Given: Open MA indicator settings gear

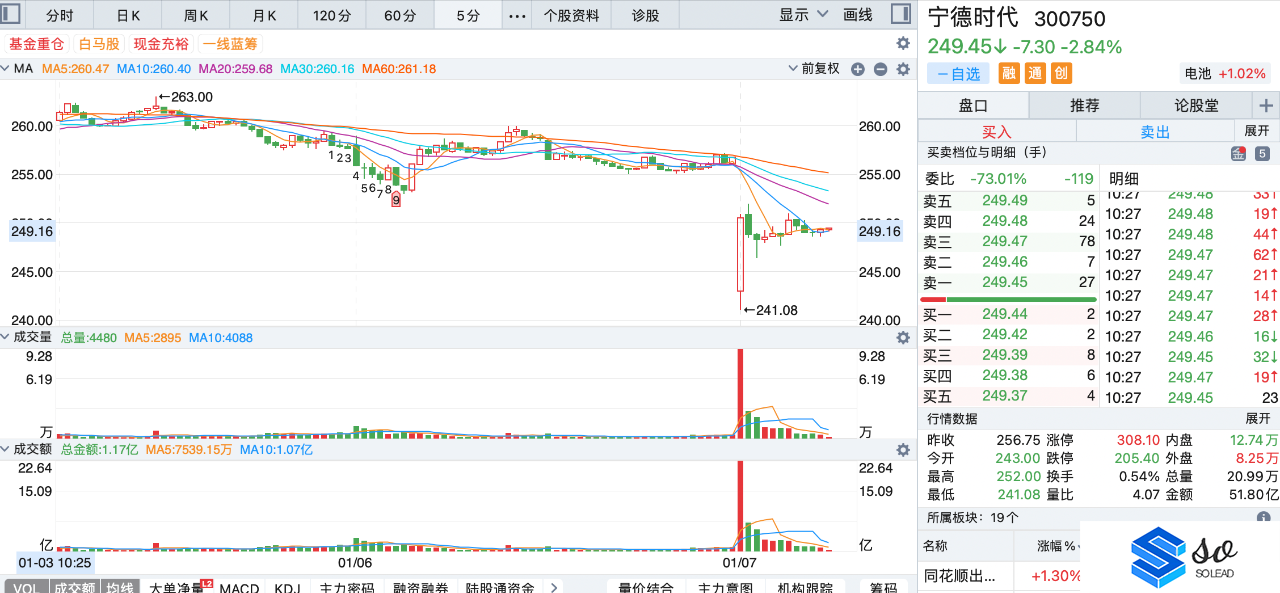Looking at the screenshot, I should [x=903, y=69].
